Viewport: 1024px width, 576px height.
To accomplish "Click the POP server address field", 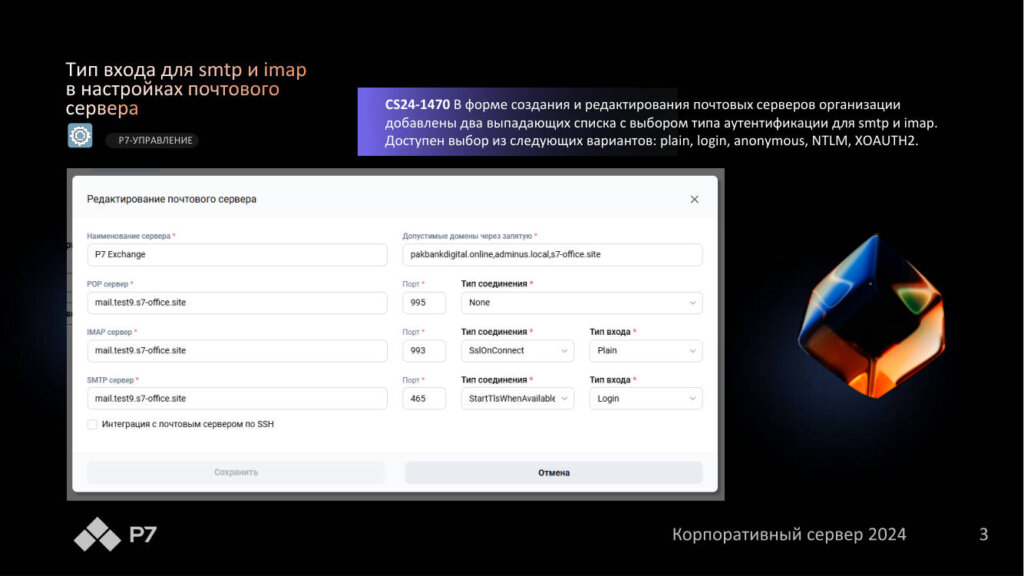I will coord(236,303).
